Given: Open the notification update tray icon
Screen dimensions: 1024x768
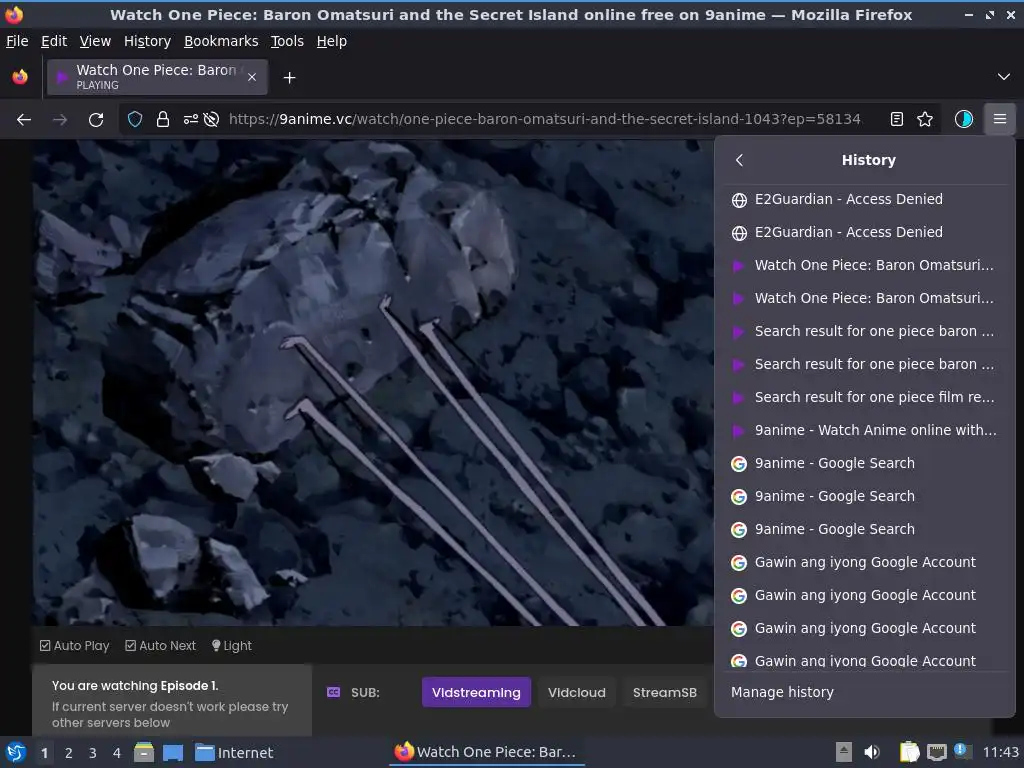Looking at the screenshot, I should point(961,750).
